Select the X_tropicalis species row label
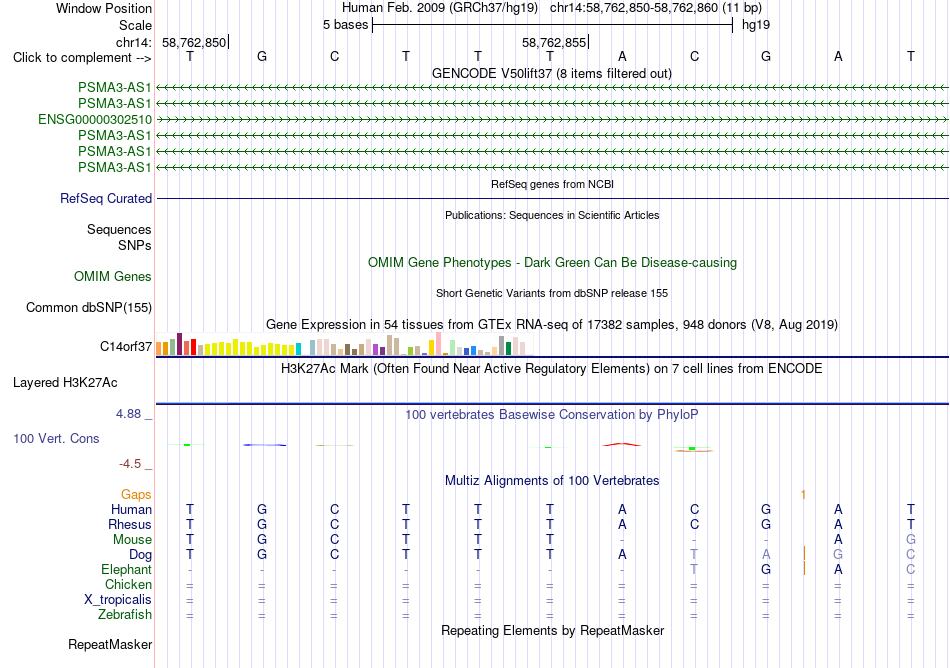Image resolution: width=950 pixels, height=668 pixels. point(118,600)
